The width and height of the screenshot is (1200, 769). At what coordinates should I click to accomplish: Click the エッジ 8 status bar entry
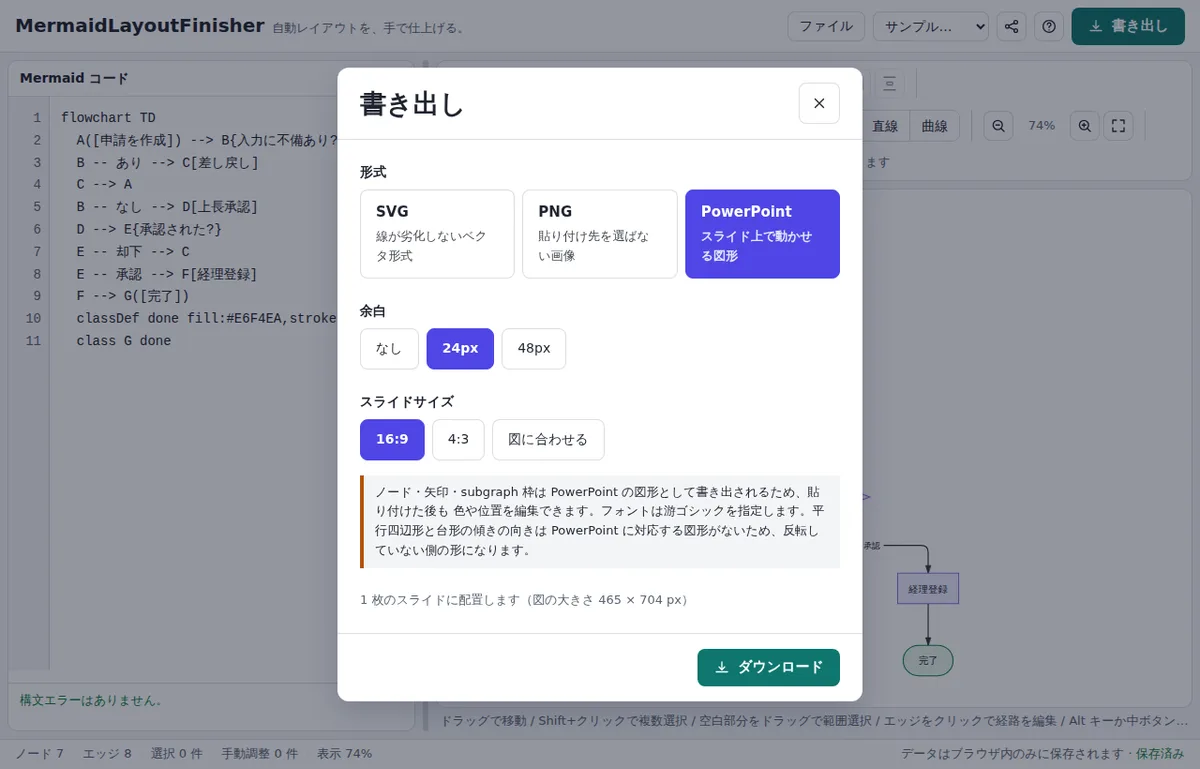107,753
